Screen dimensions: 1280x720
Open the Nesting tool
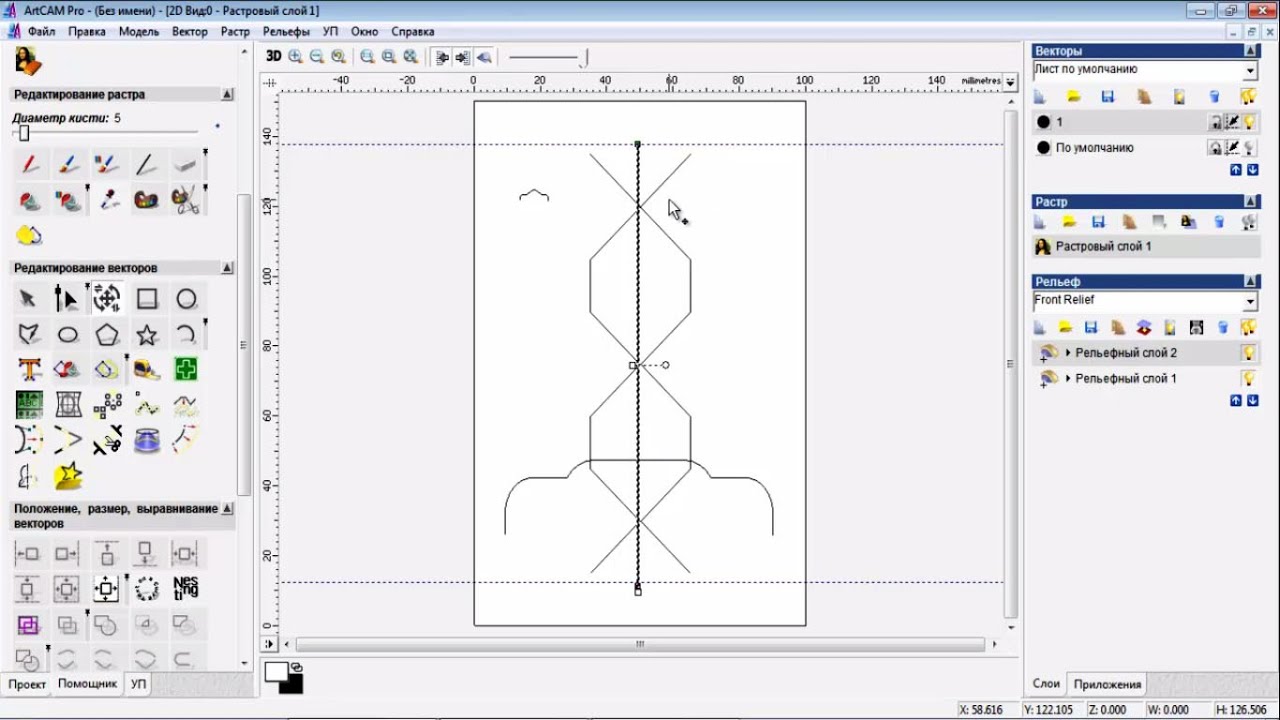click(x=186, y=588)
